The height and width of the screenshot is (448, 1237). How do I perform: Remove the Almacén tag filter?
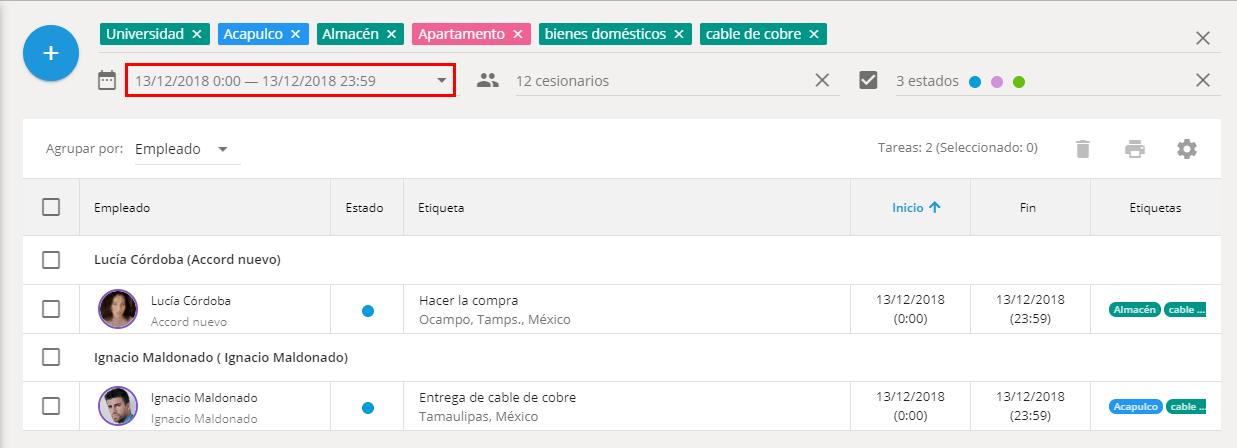pos(391,34)
